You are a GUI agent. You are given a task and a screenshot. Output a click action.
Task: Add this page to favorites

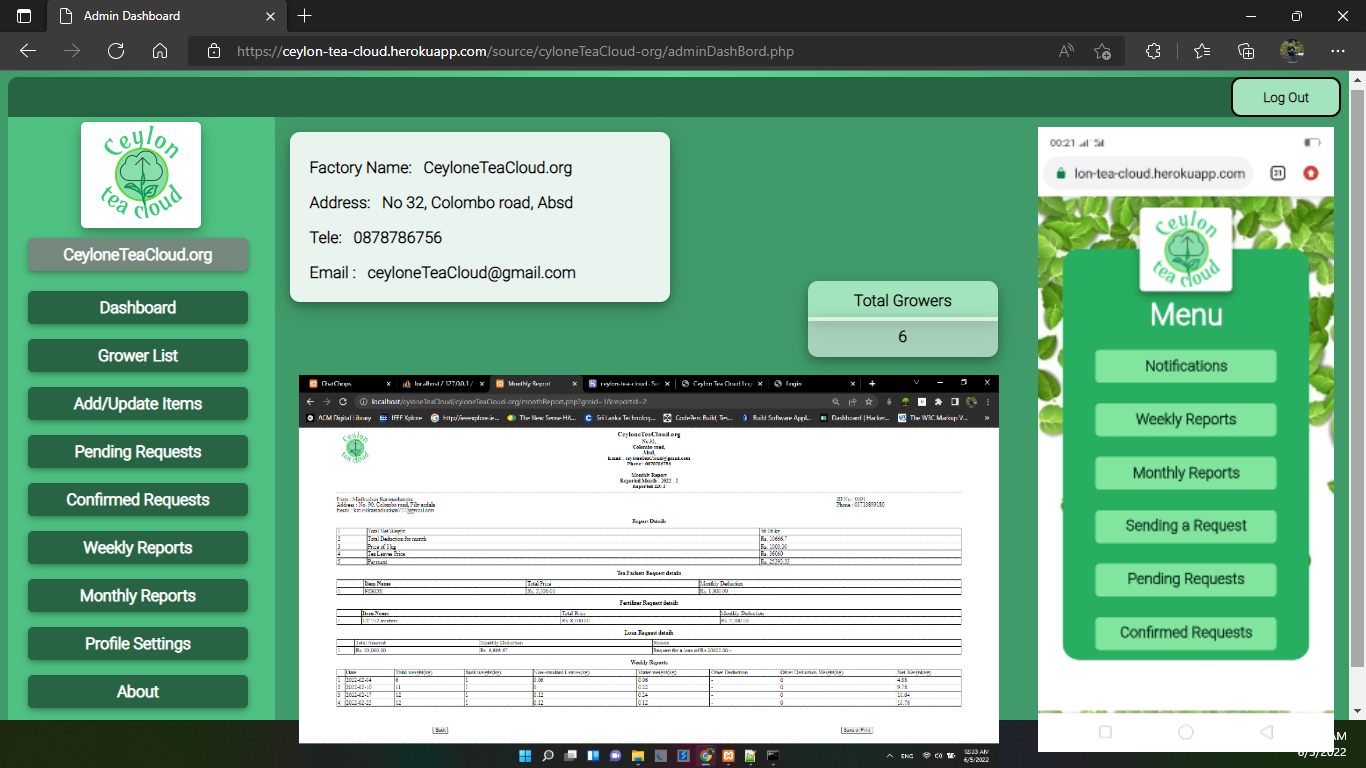[x=1102, y=51]
